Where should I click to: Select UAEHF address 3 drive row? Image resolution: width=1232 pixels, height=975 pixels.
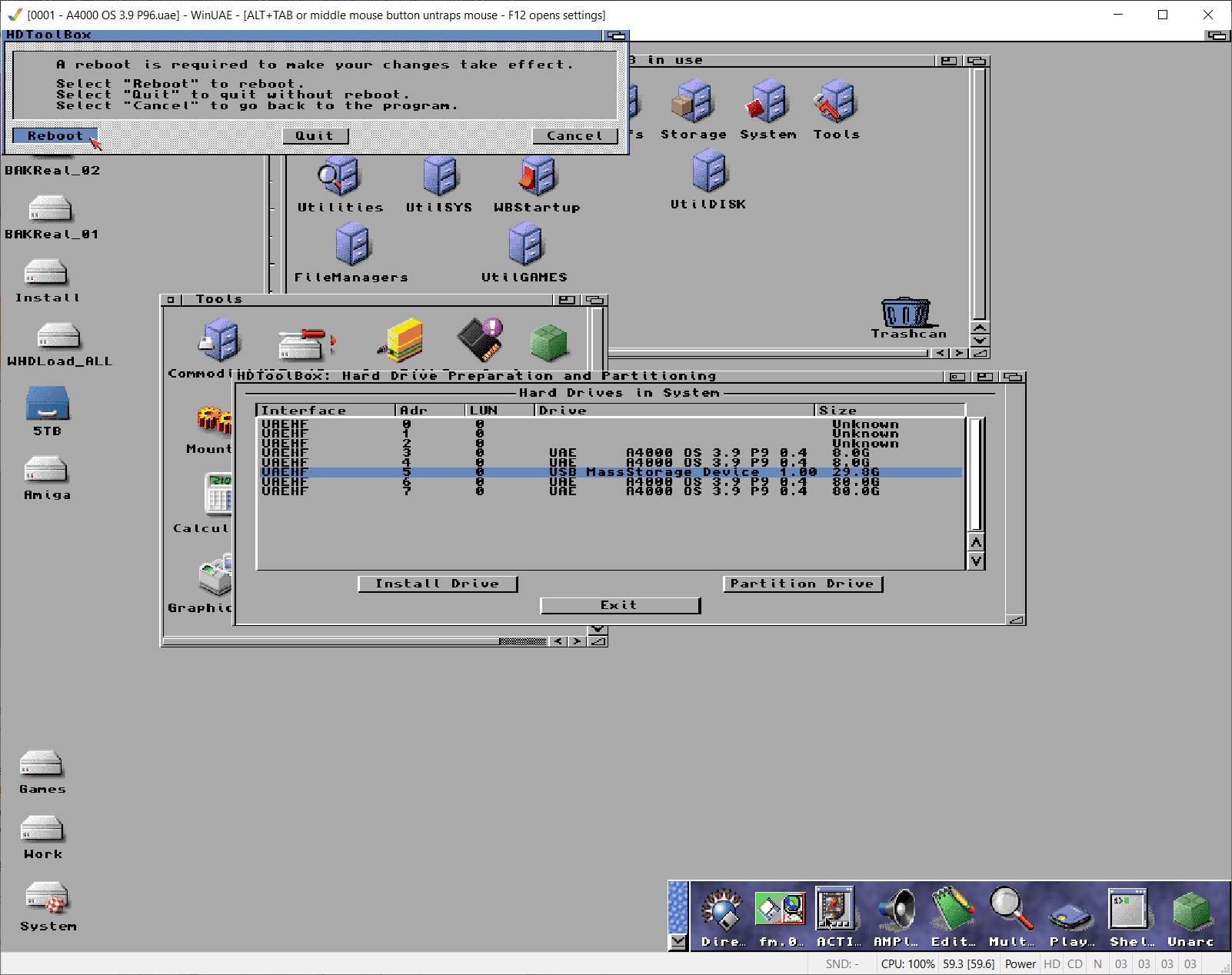[611, 453]
